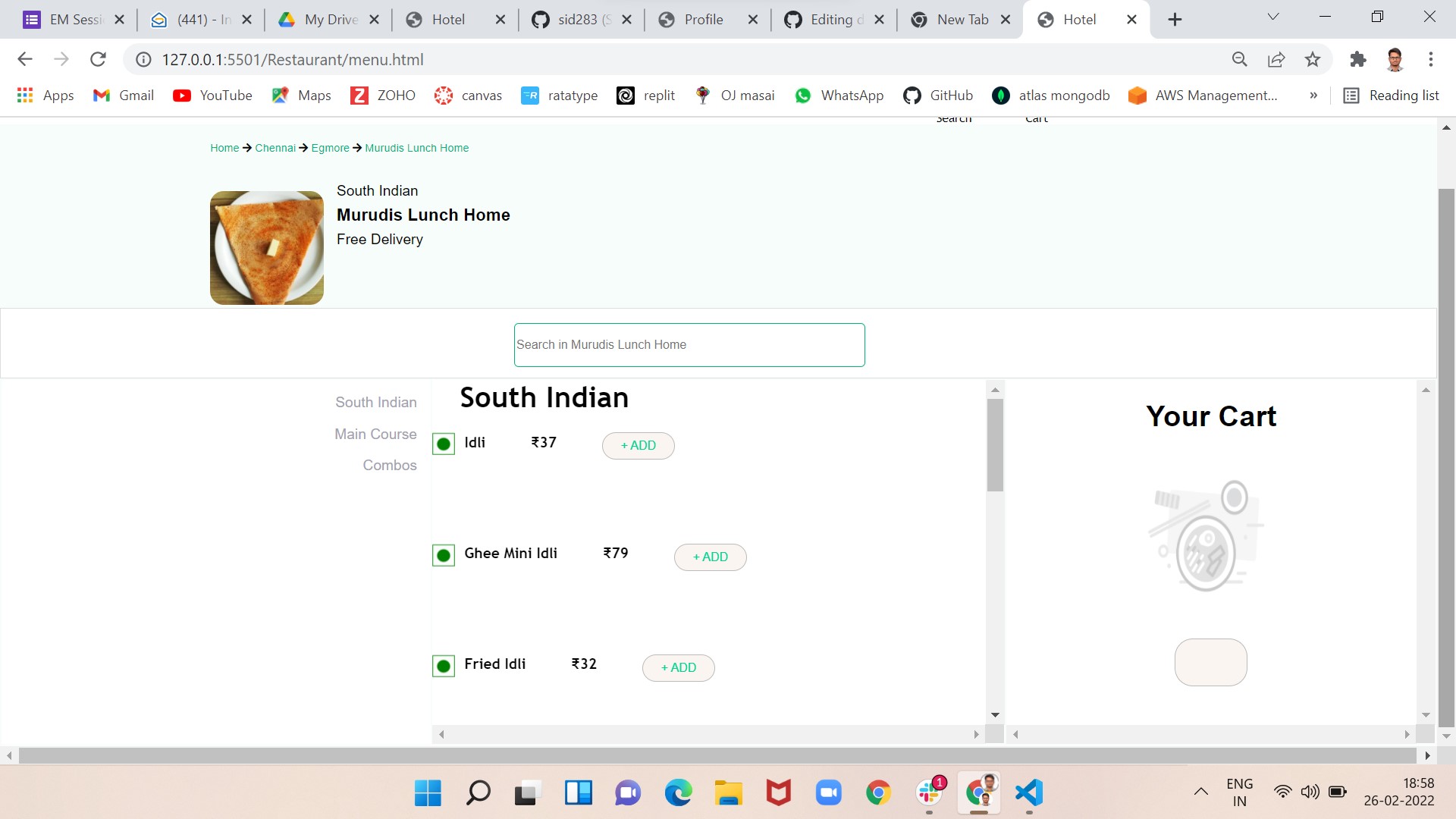Open the GitHub bookmark
The width and height of the screenshot is (1456, 819).
937,96
